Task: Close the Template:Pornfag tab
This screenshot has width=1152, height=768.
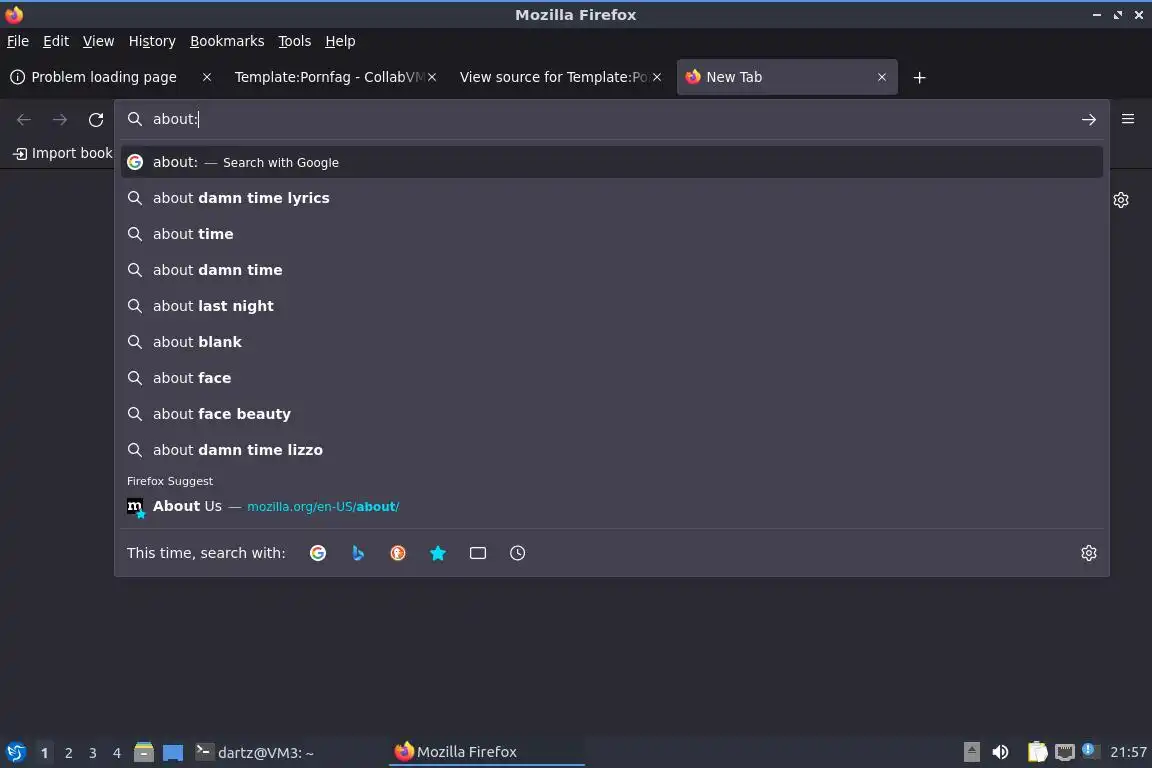Action: pyautogui.click(x=432, y=77)
